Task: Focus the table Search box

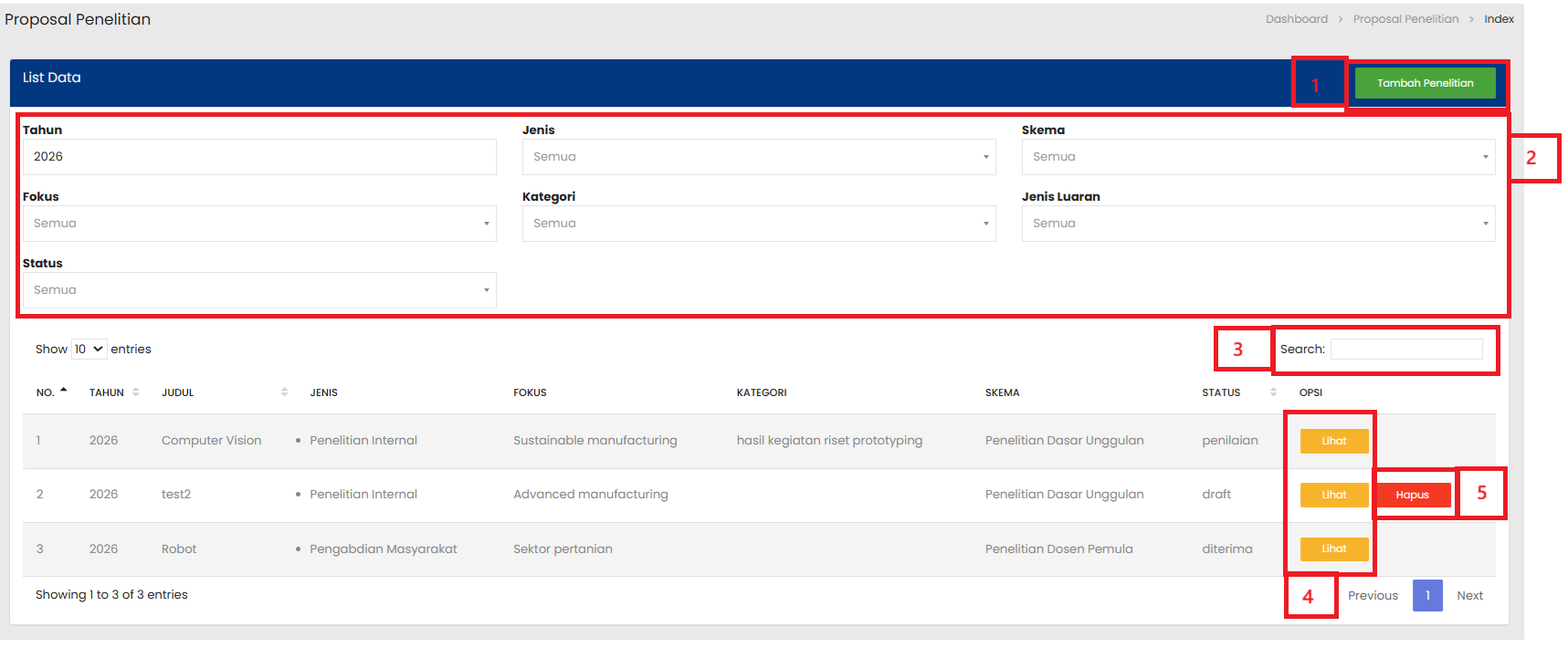Action: [1405, 349]
